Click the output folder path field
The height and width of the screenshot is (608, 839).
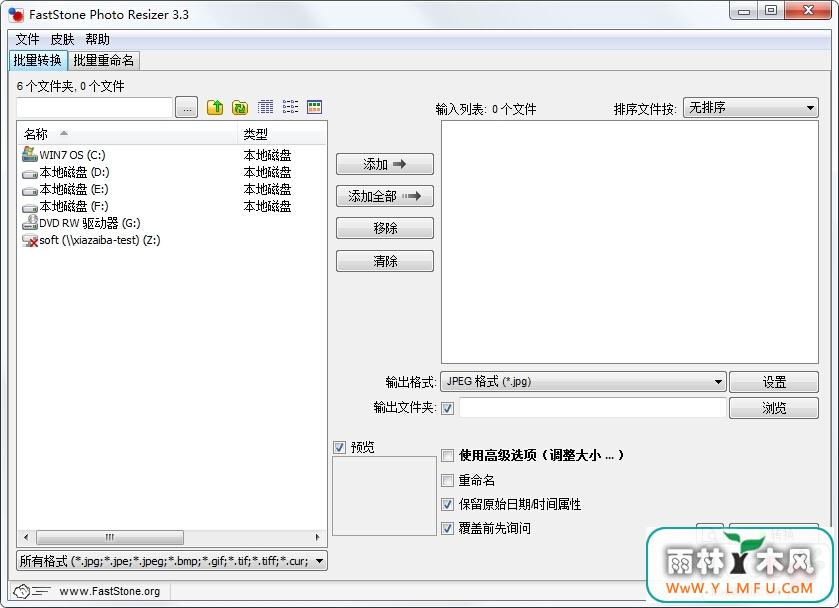pyautogui.click(x=592, y=408)
